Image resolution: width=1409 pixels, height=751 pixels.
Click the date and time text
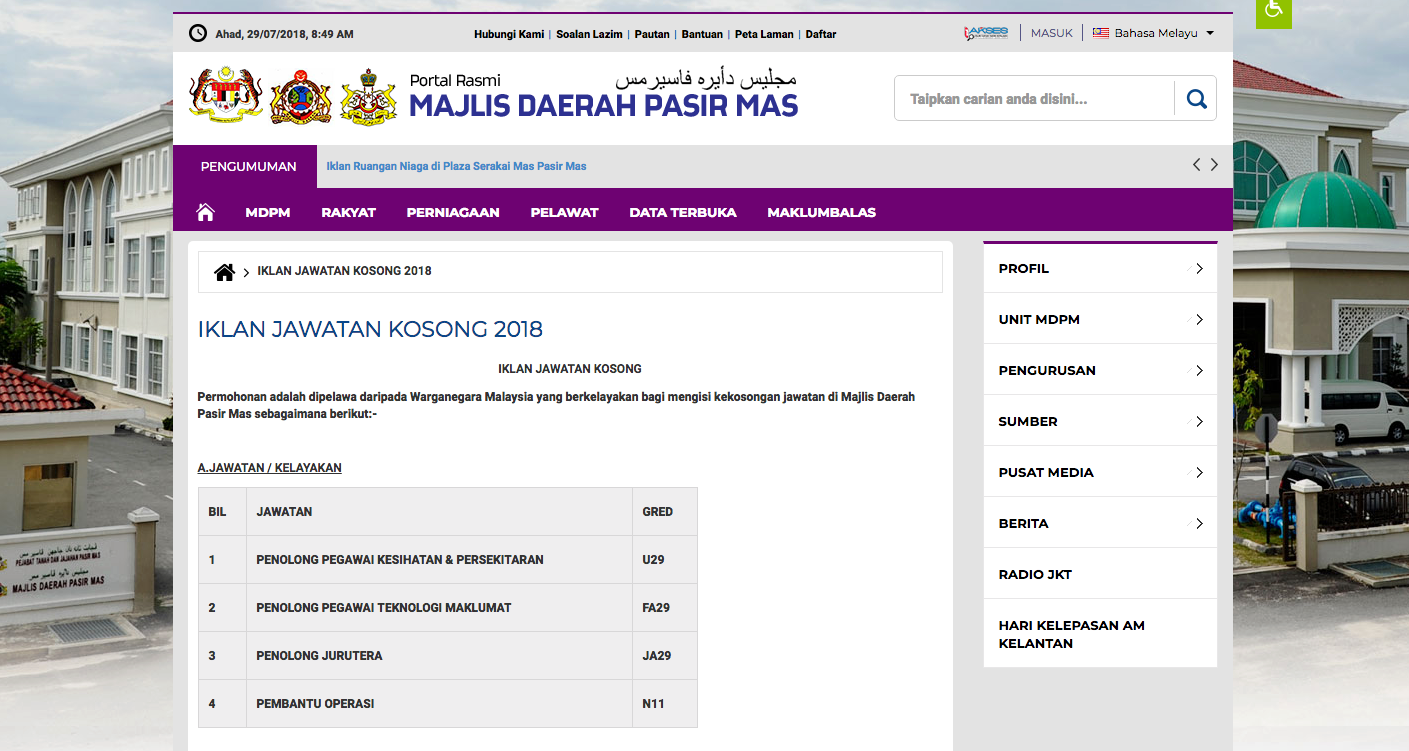tap(284, 34)
